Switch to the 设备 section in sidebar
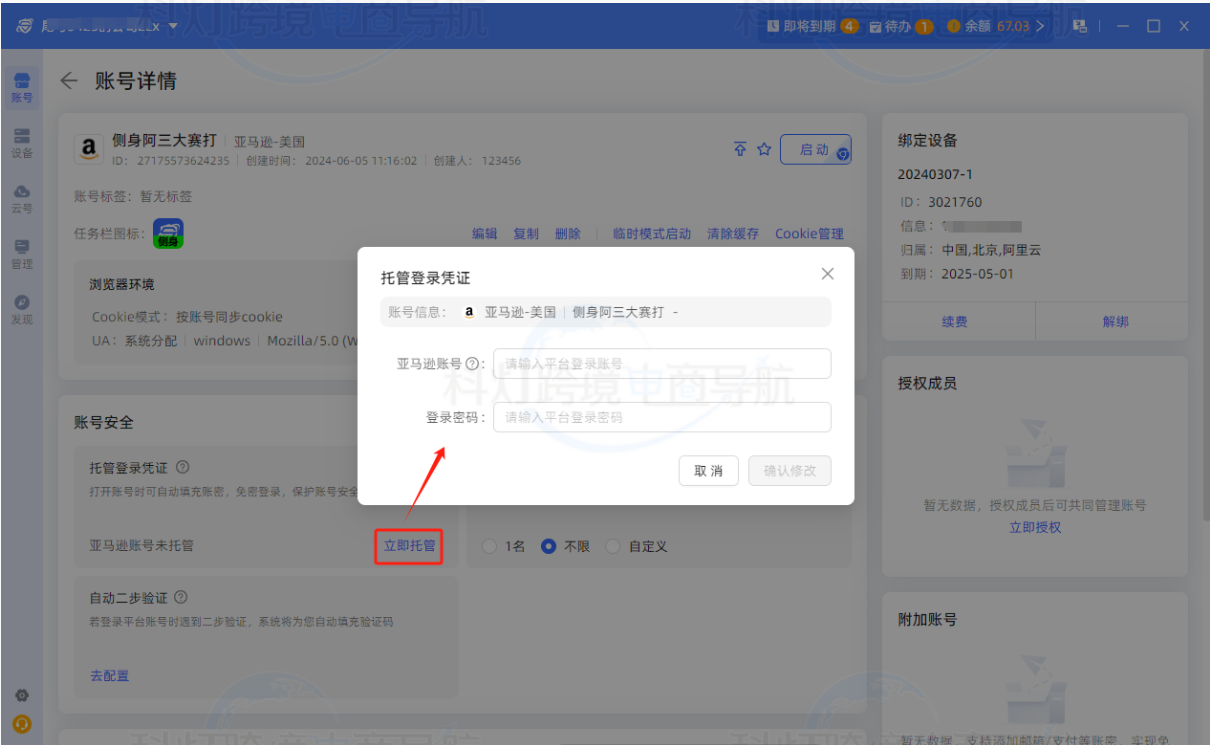This screenshot has width=1210, height=745. (22, 144)
